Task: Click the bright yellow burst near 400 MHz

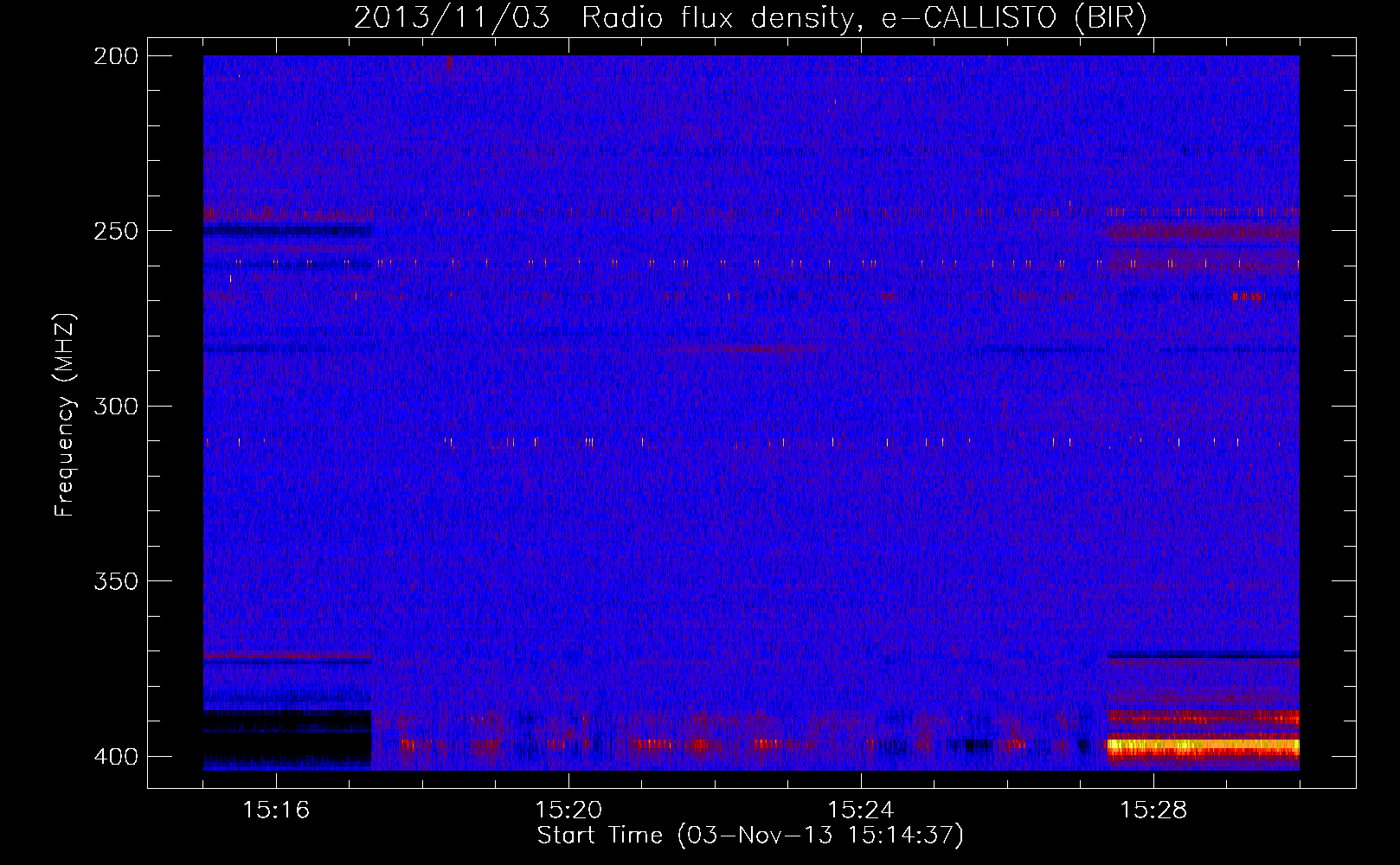Action: pyautogui.click(x=1204, y=744)
